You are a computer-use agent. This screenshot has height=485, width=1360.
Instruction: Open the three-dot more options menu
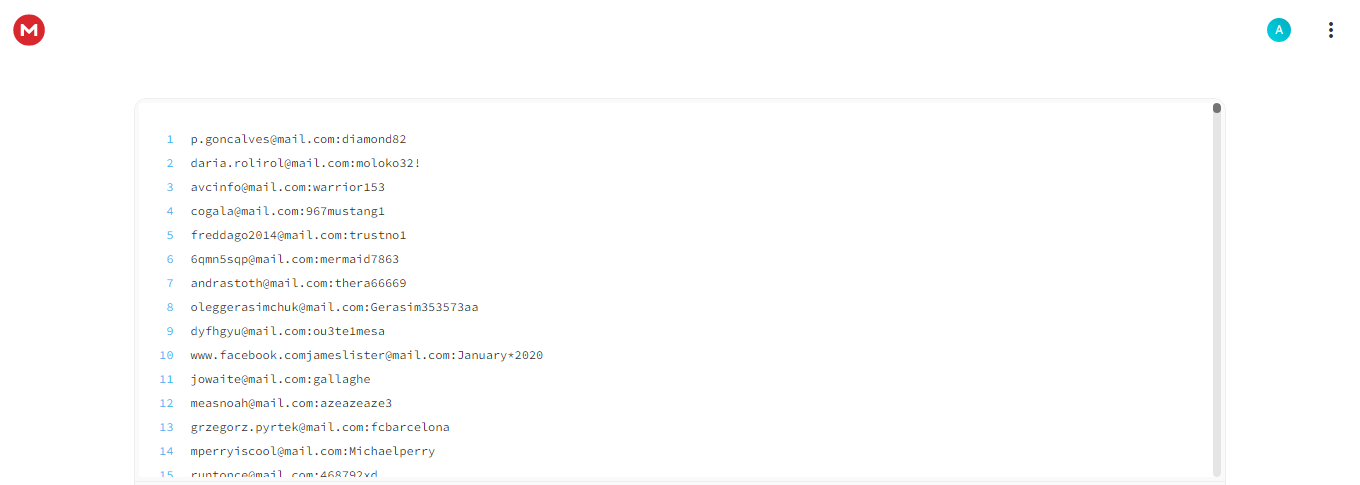click(1330, 30)
